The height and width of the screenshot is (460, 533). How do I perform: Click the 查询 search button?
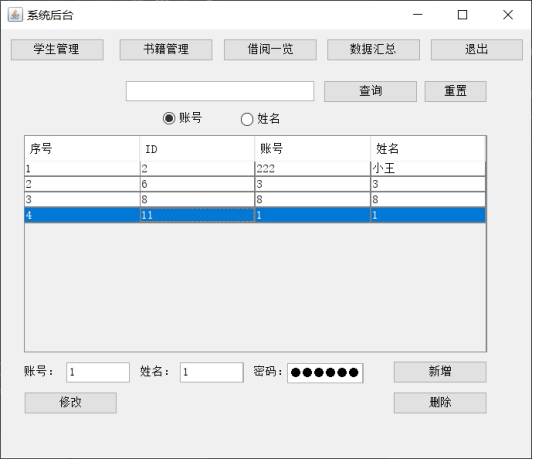(x=371, y=91)
